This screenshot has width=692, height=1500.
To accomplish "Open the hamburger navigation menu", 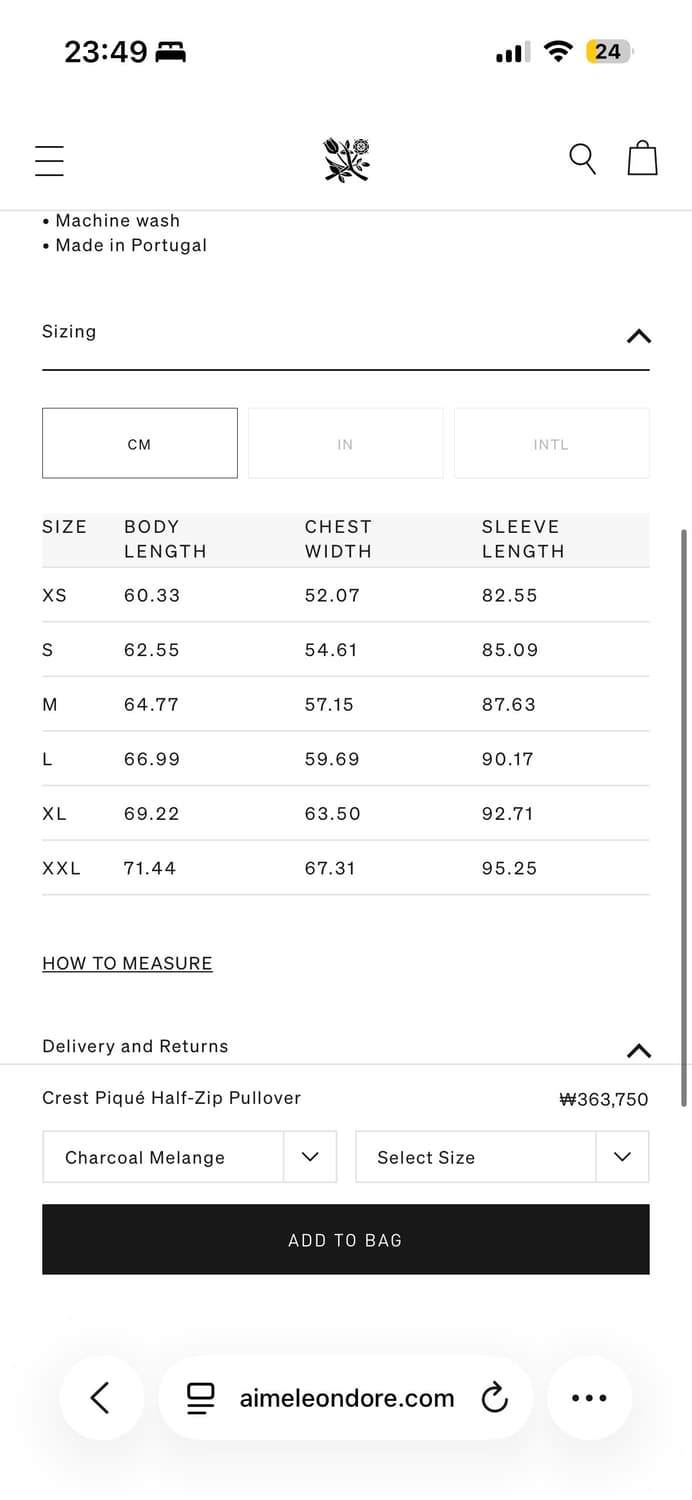I will [49, 160].
